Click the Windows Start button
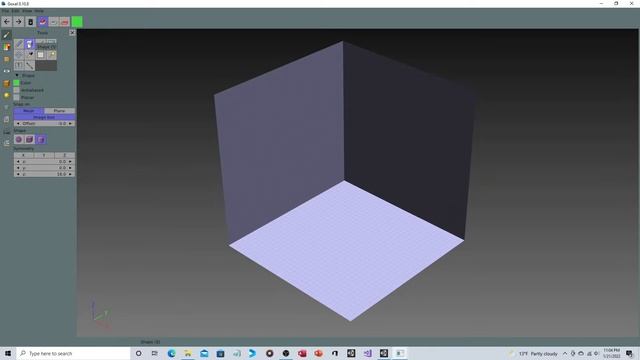640x360 pixels. [8, 353]
